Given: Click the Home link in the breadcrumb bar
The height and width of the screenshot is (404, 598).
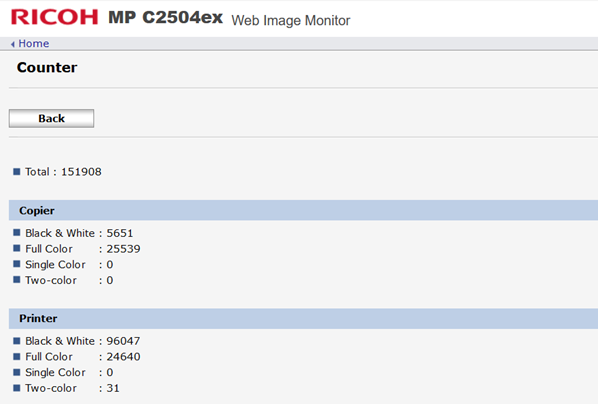Looking at the screenshot, I should (x=34, y=43).
